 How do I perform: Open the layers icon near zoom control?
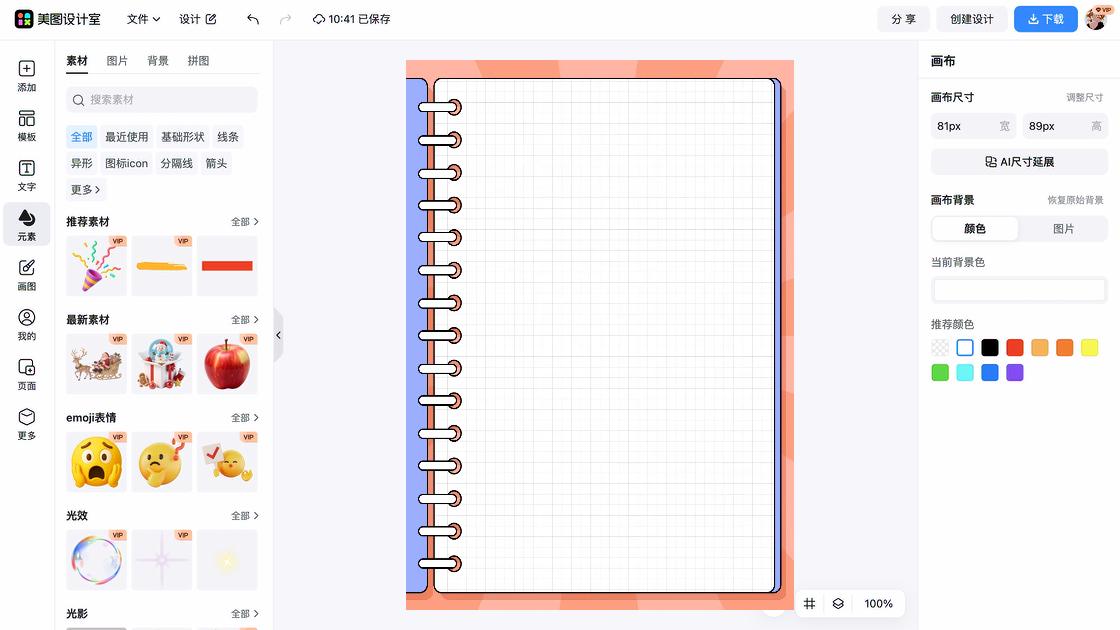click(838, 604)
